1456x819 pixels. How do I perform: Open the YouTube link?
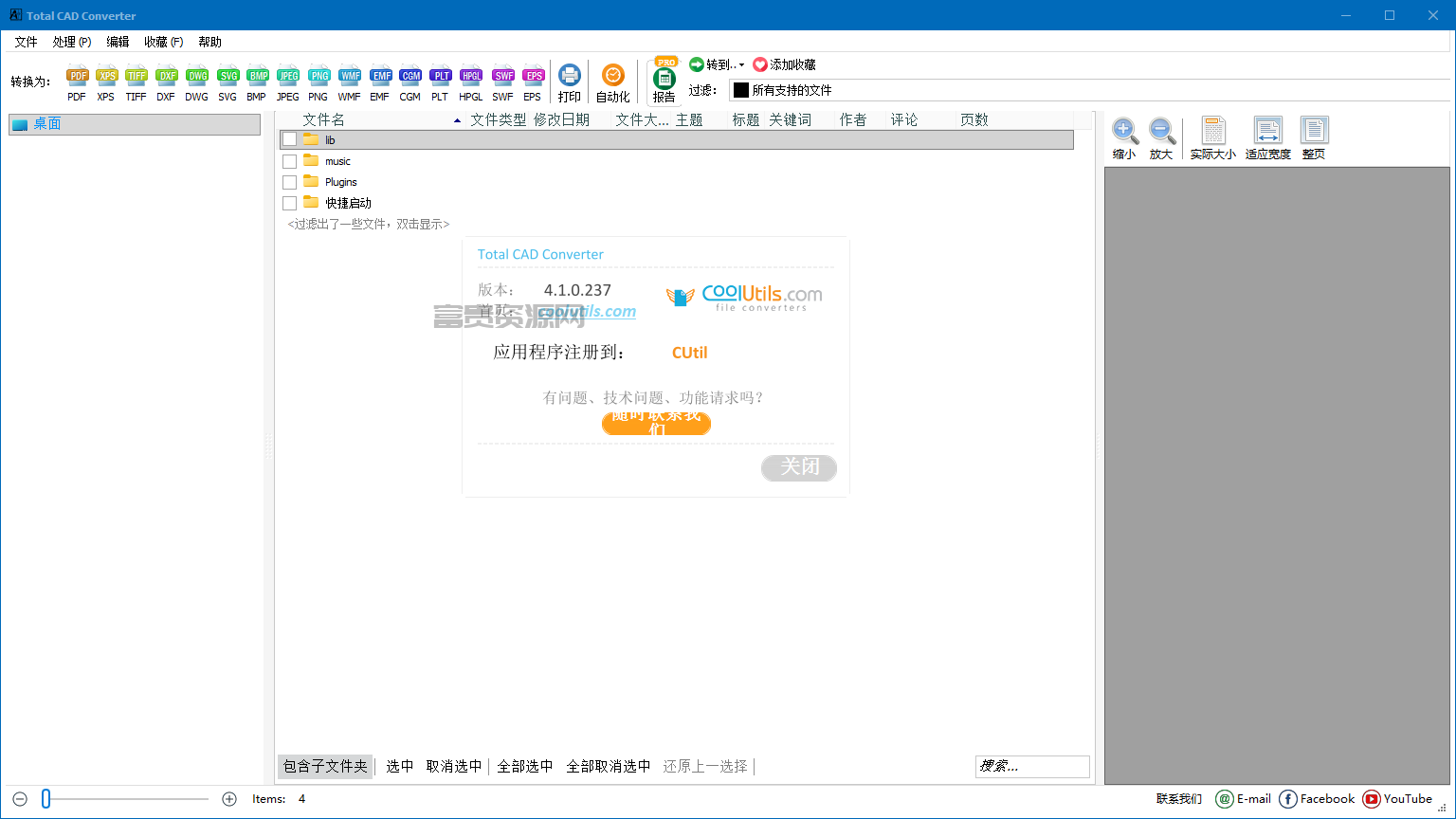[x=1397, y=799]
